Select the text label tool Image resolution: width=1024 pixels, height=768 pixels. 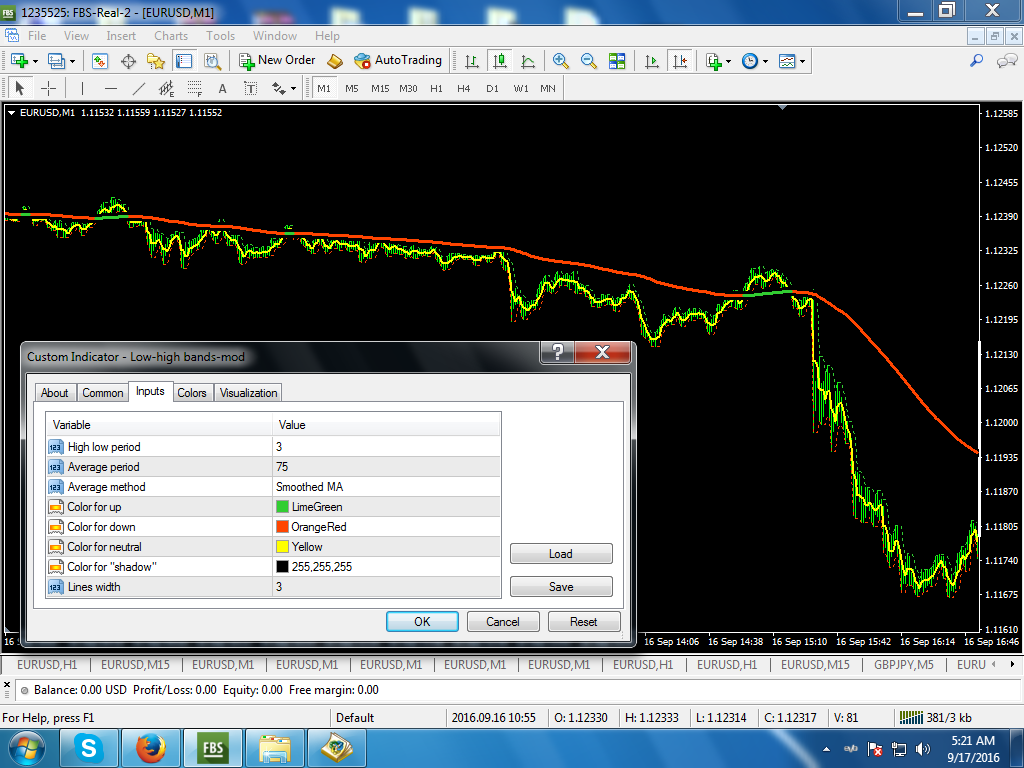click(x=251, y=88)
